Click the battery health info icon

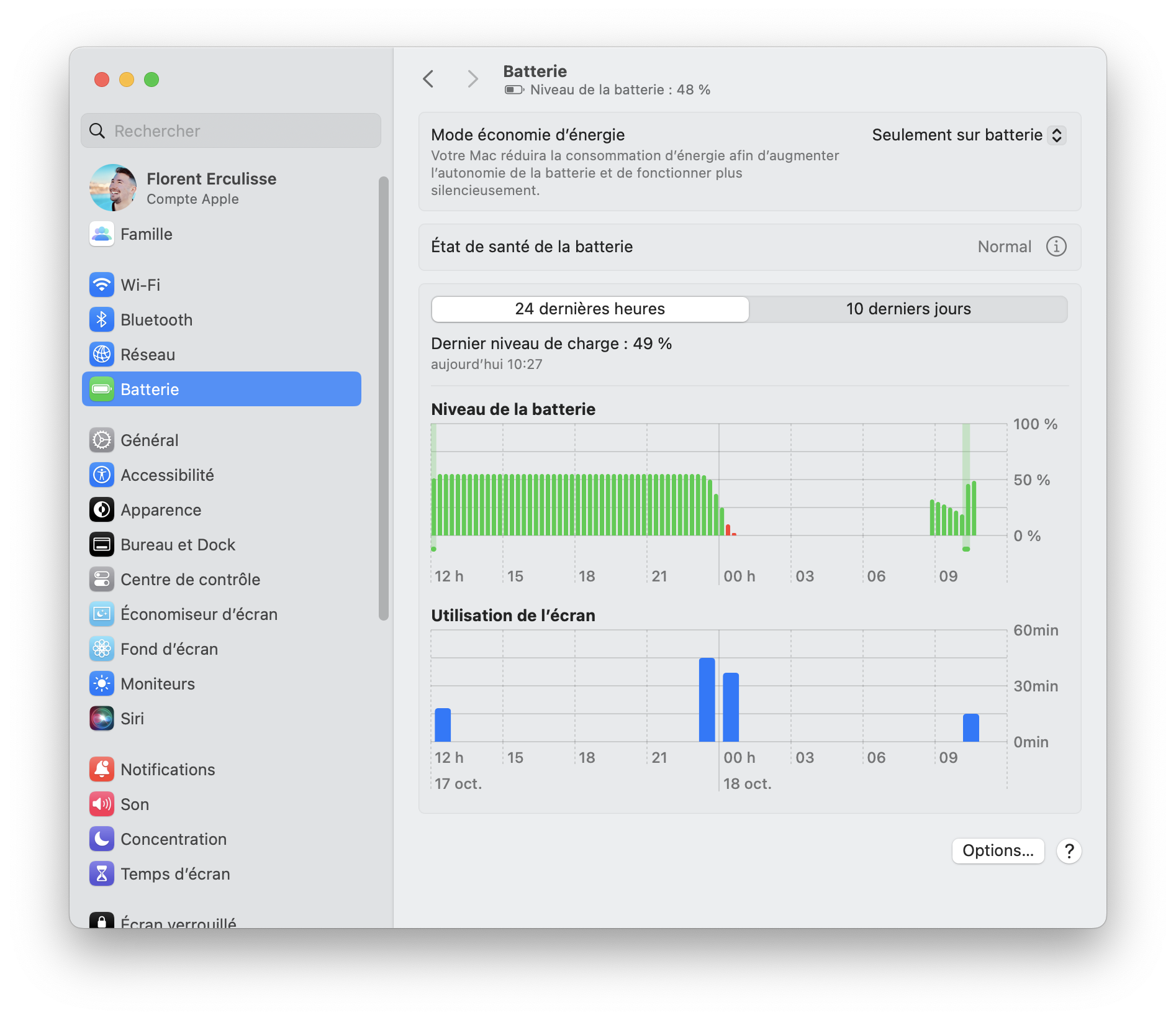click(1056, 247)
